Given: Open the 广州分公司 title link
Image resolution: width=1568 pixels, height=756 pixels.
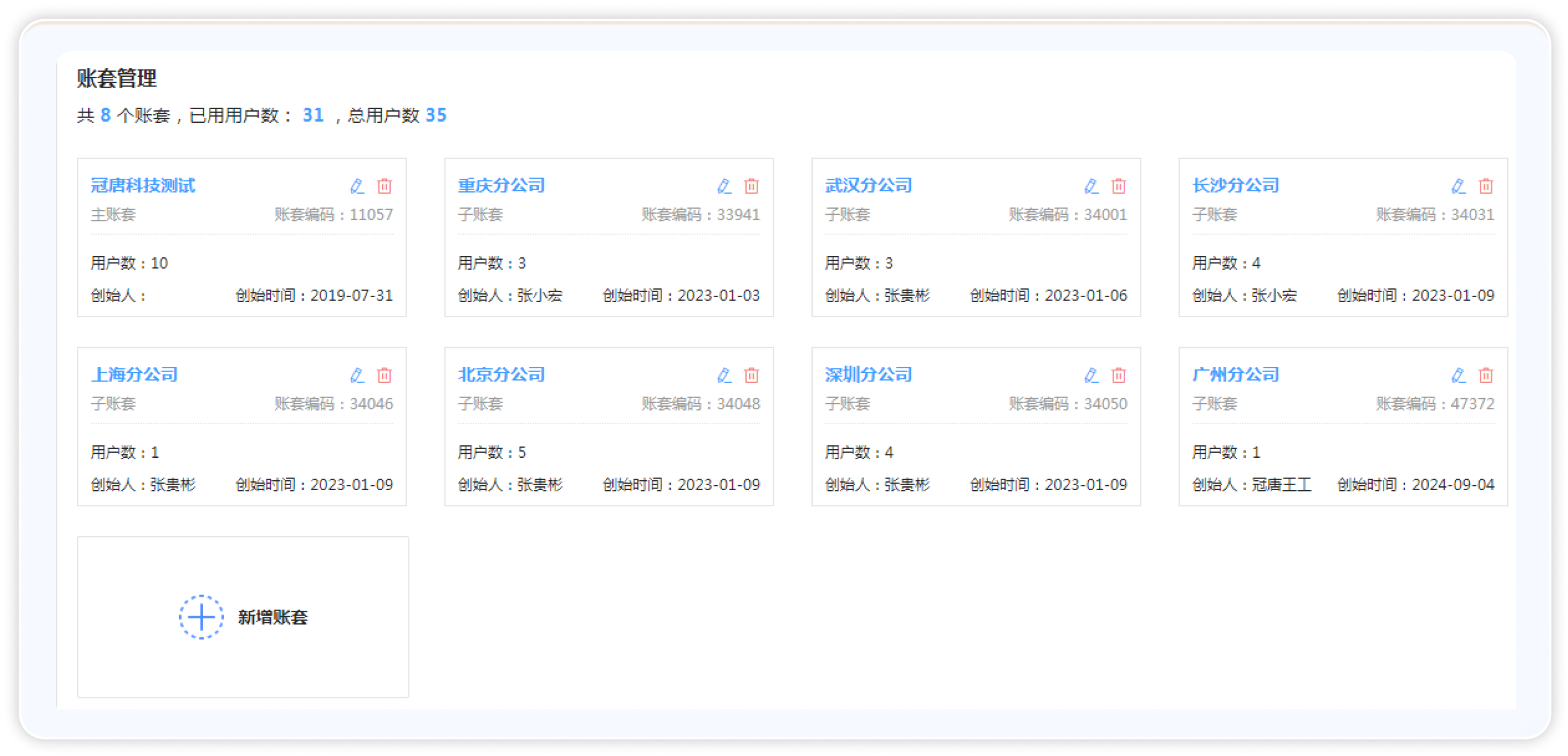Looking at the screenshot, I should [x=1235, y=374].
